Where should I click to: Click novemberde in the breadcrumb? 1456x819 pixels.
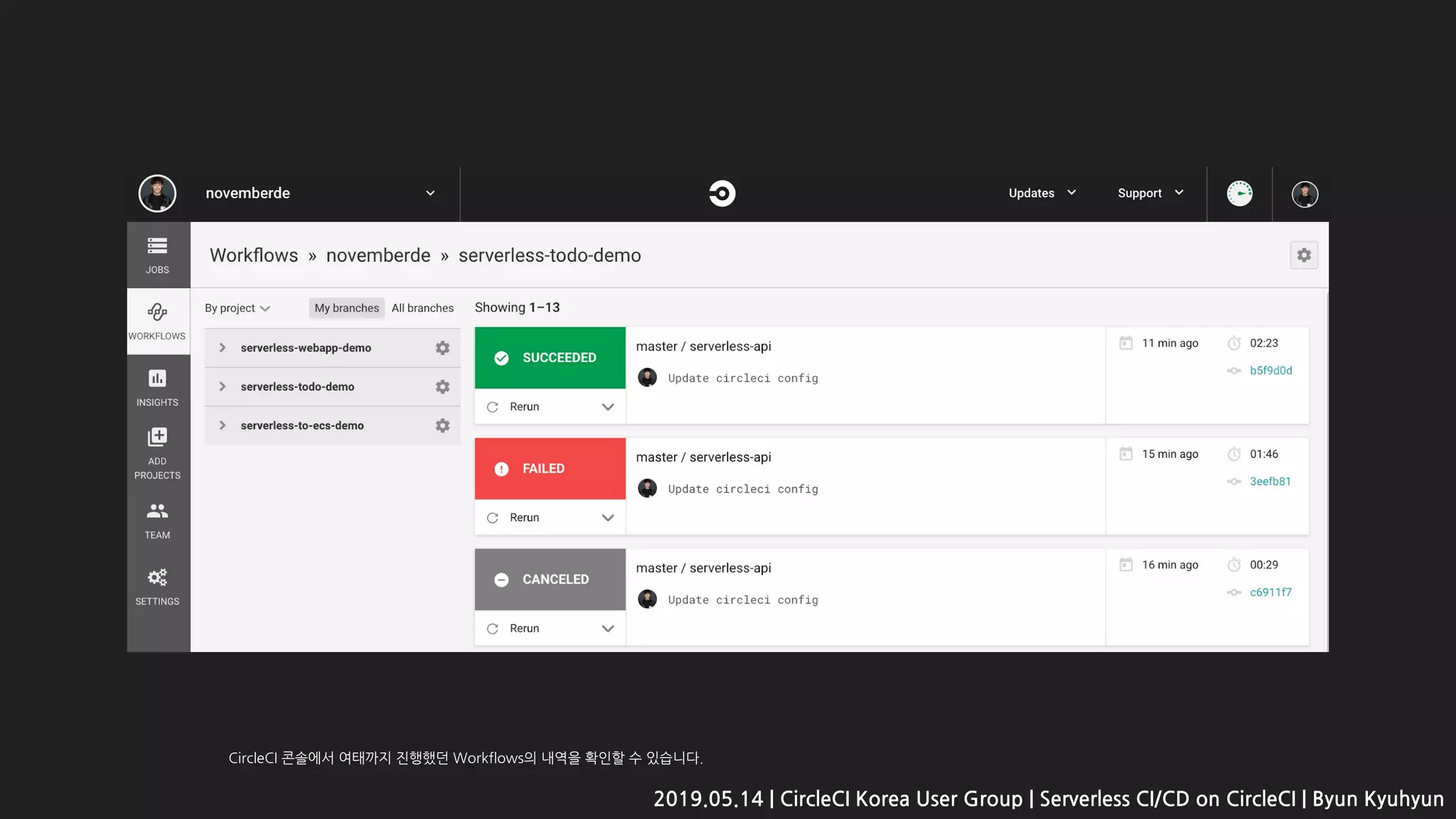coord(378,255)
